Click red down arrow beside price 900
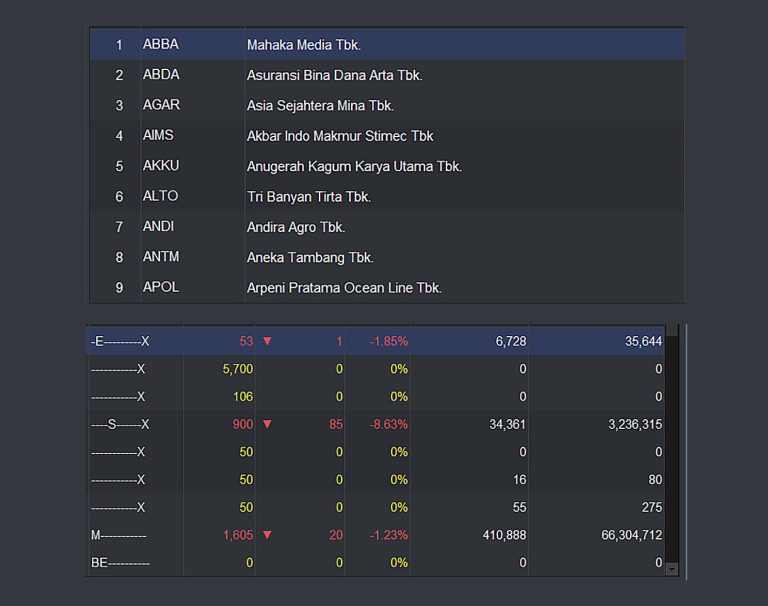Screen dimensions: 768x606 (267, 424)
